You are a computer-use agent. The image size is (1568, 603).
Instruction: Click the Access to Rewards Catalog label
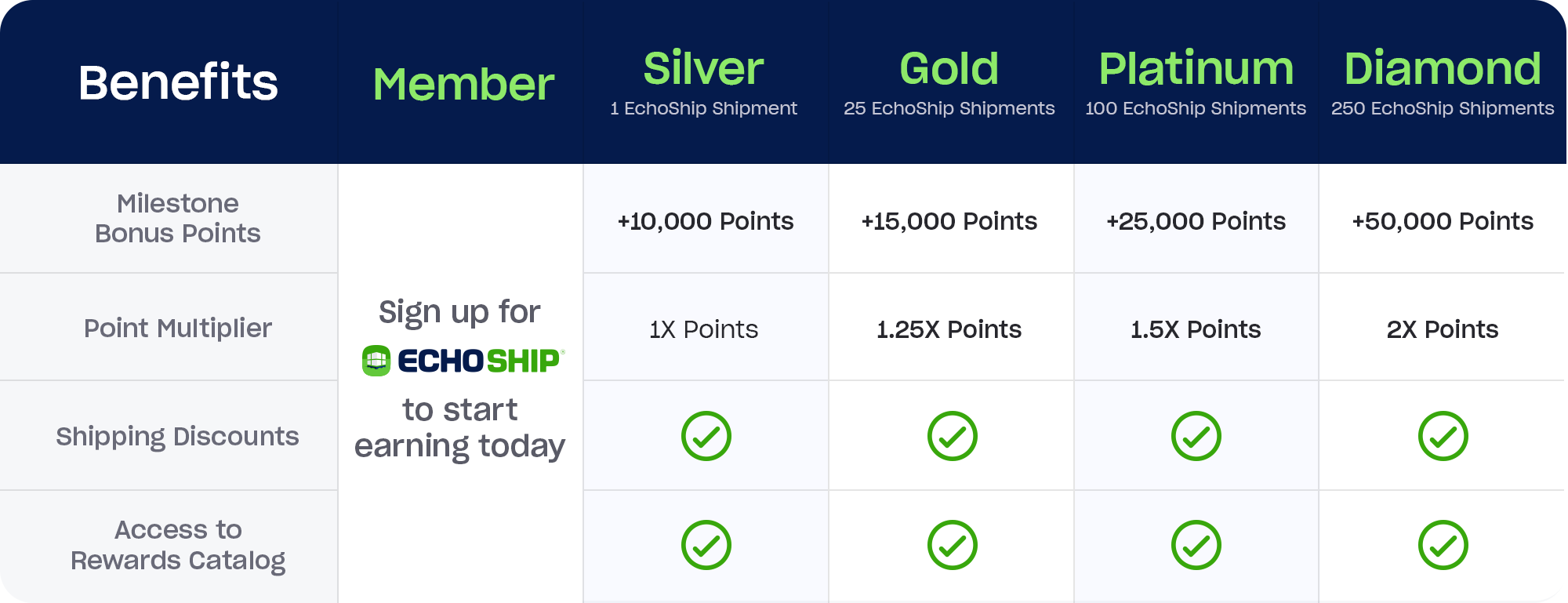pyautogui.click(x=178, y=545)
